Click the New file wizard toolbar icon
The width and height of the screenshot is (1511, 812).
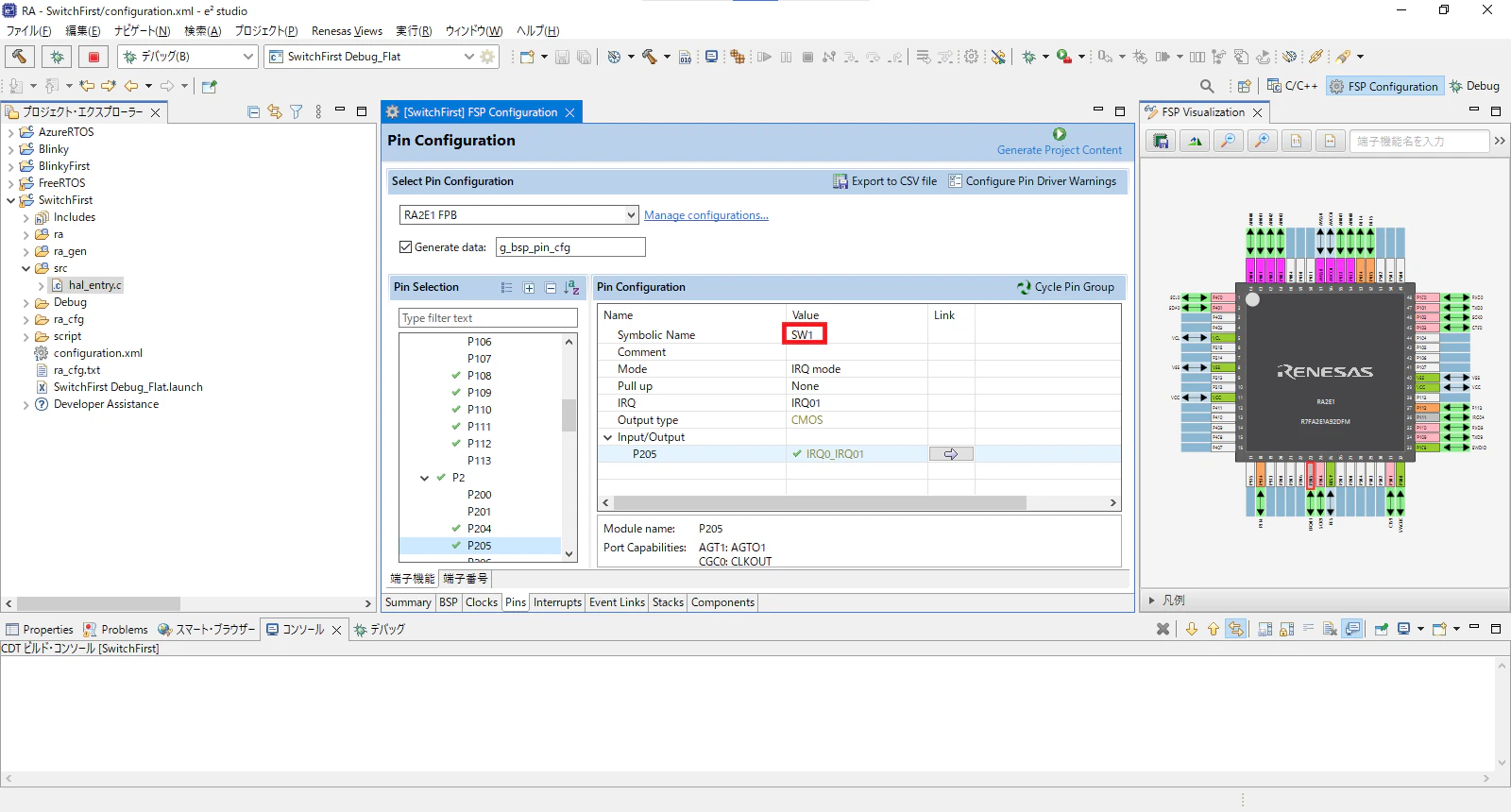527,57
